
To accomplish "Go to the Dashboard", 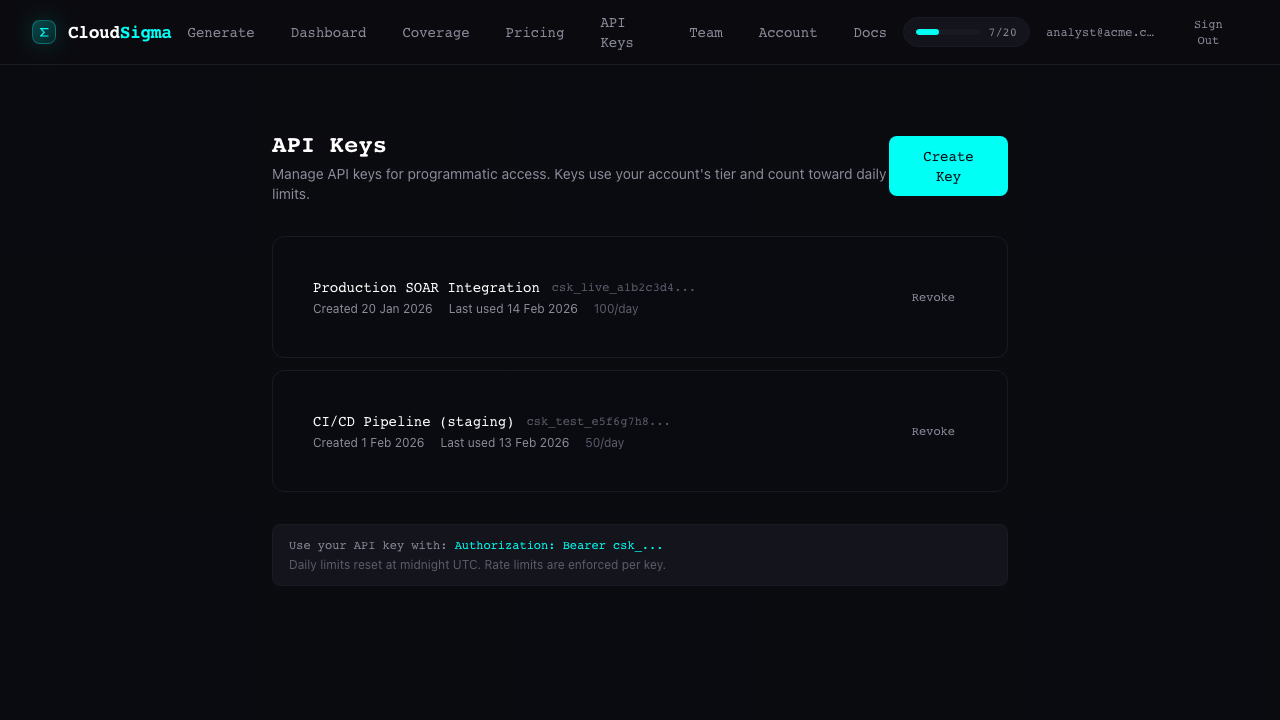I will (x=328, y=32).
